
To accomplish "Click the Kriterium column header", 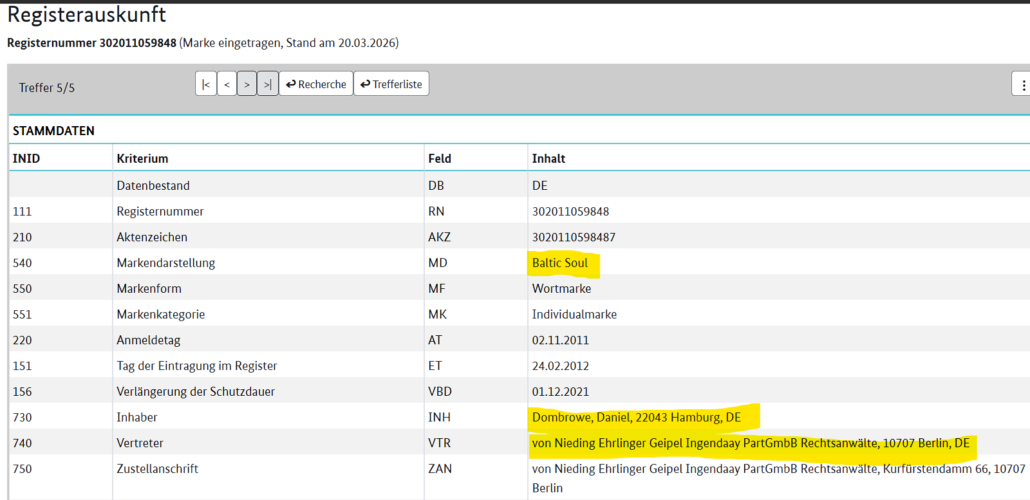I will [142, 159].
